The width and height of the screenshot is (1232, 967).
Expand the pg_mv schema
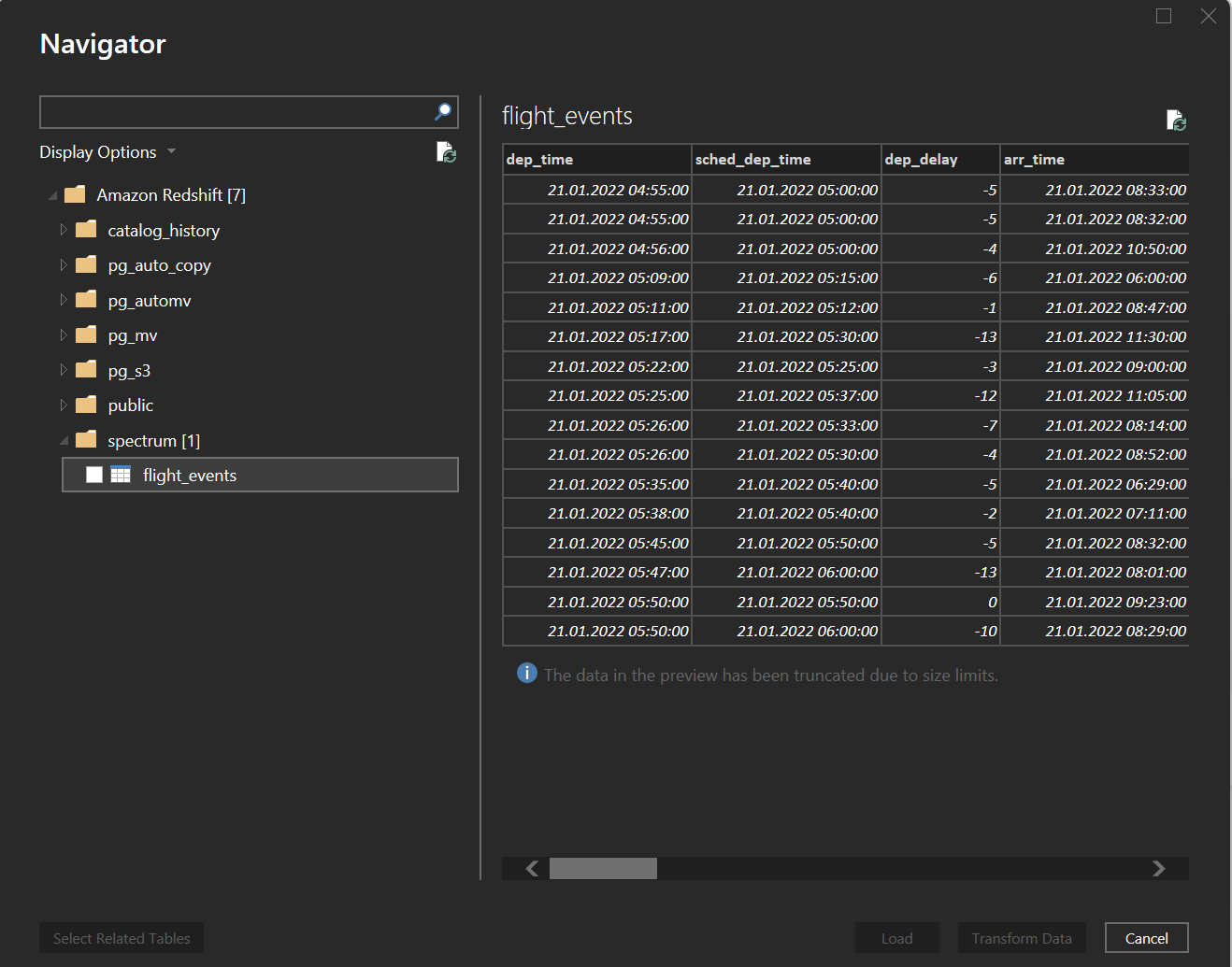[64, 335]
